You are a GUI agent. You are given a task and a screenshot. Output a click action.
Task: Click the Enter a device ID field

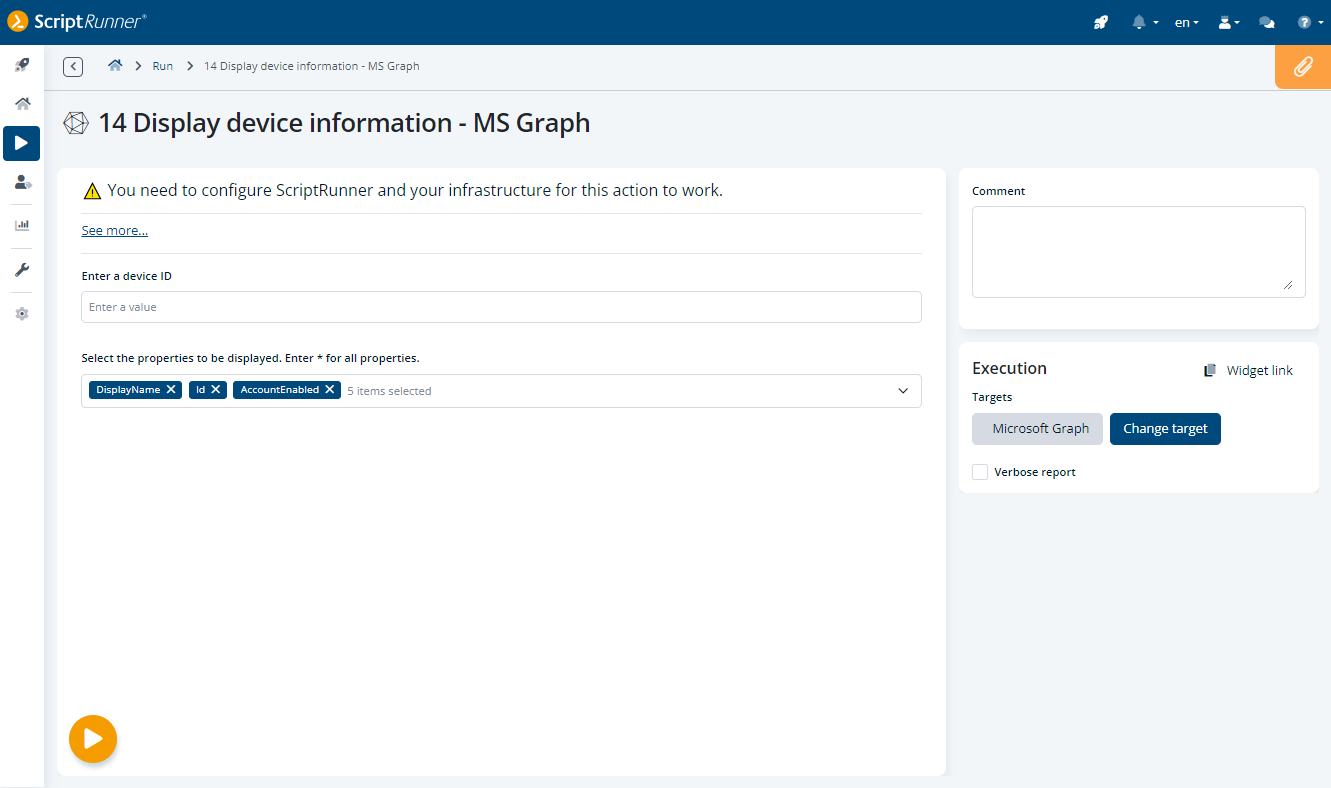[501, 307]
